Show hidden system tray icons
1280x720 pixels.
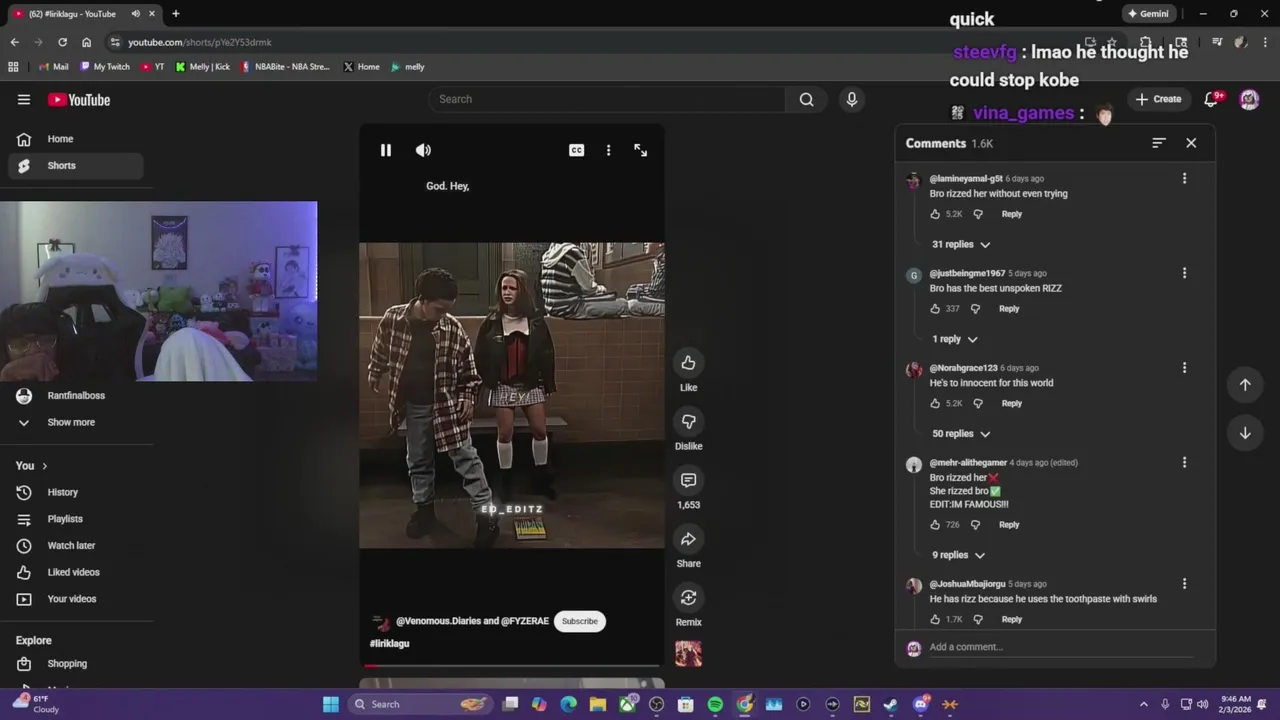1144,704
